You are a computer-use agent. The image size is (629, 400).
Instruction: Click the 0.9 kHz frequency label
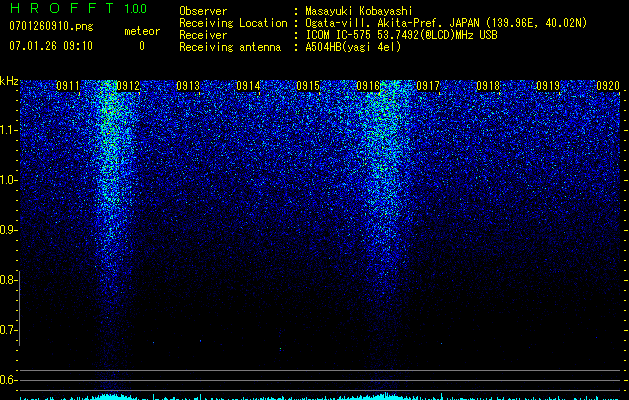8,230
